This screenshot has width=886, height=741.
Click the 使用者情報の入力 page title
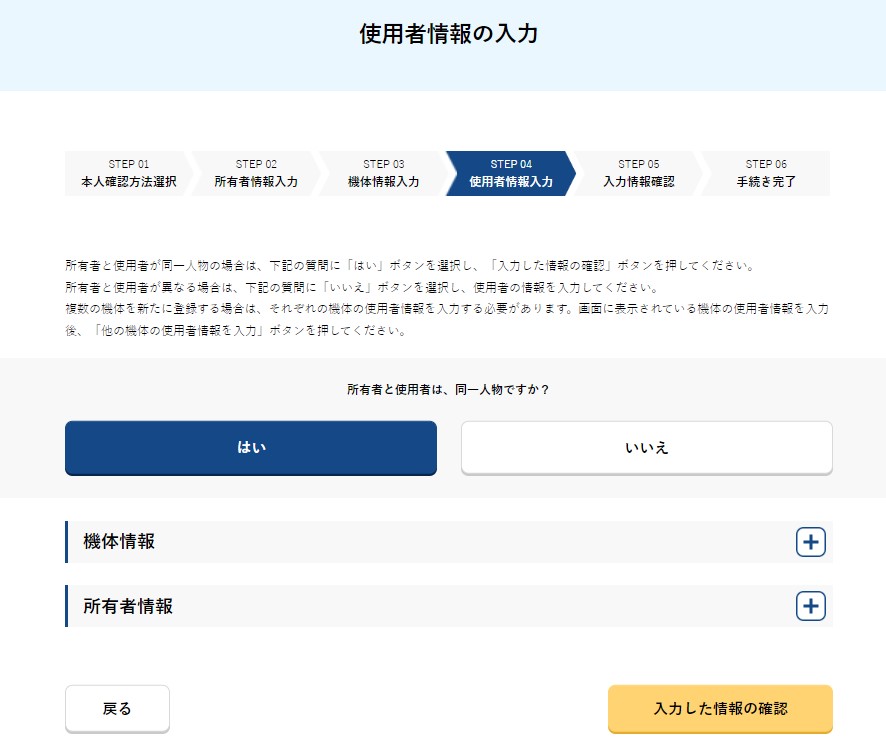[x=449, y=34]
